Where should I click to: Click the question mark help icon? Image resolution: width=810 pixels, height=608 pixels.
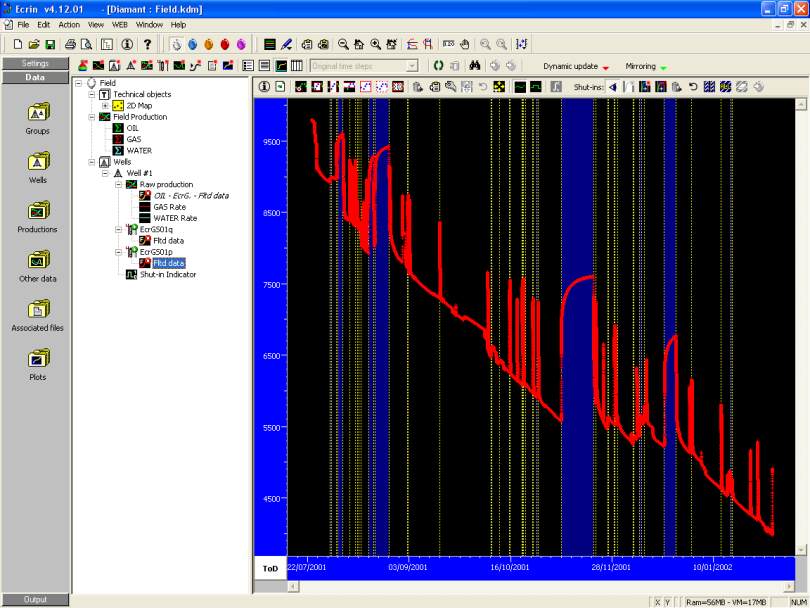pos(147,44)
